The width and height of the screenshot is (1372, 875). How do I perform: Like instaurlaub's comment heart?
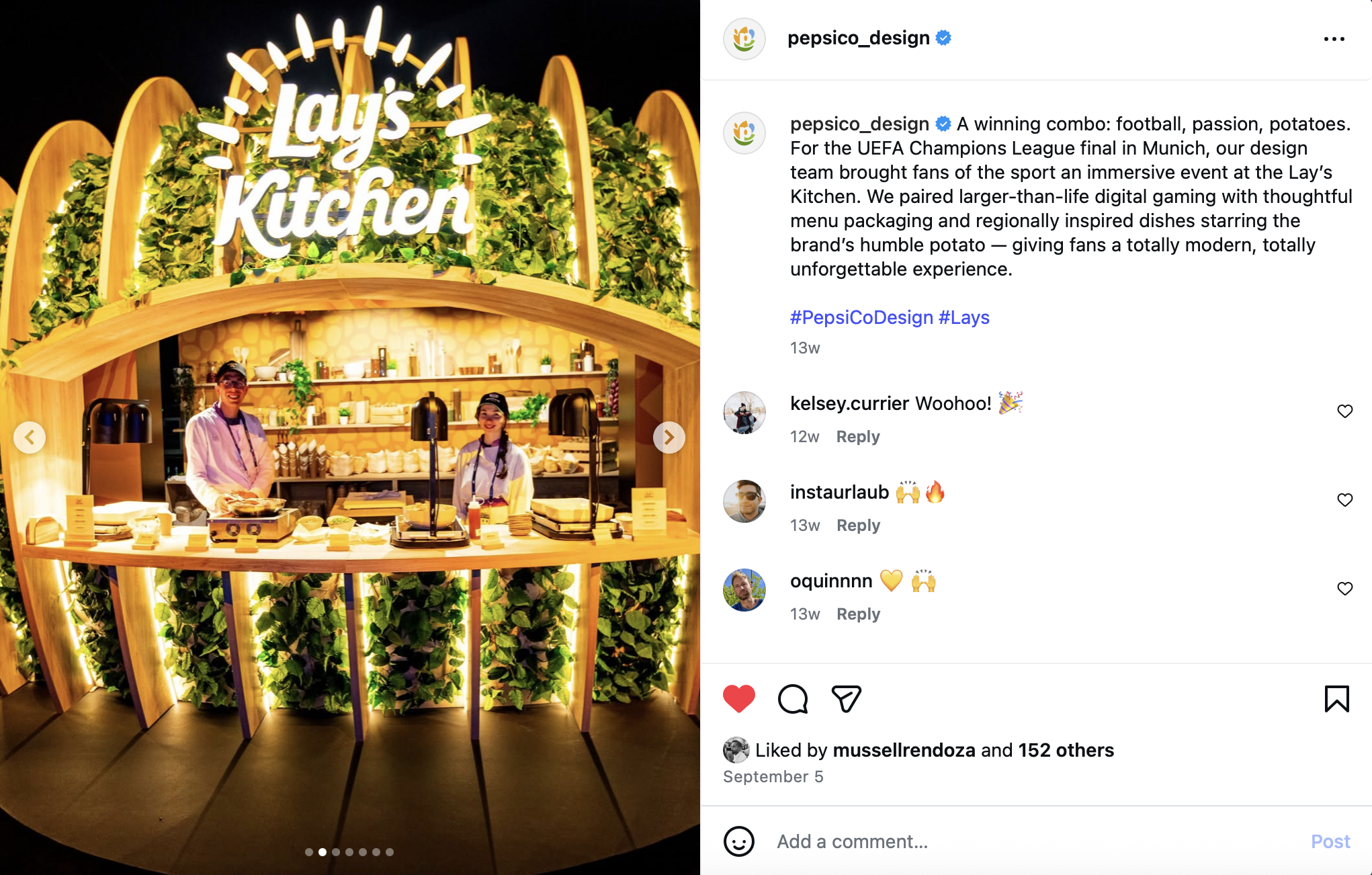1344,500
